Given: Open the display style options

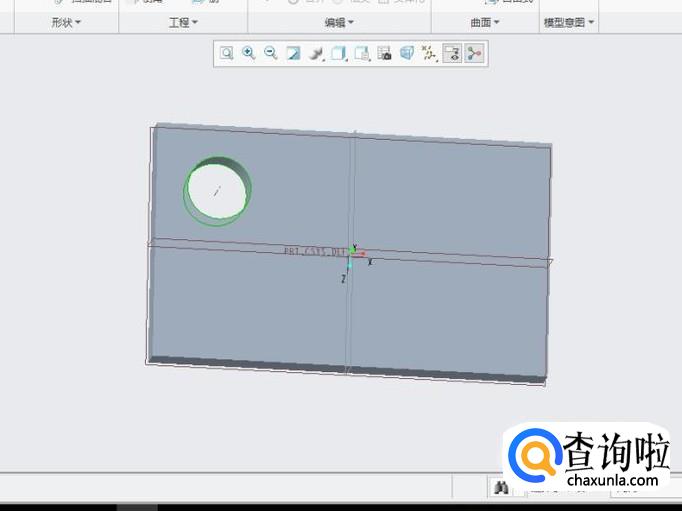Looking at the screenshot, I should 316,54.
